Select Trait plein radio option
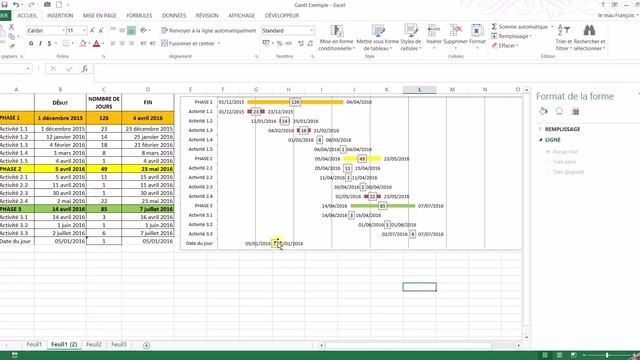 click(549, 162)
